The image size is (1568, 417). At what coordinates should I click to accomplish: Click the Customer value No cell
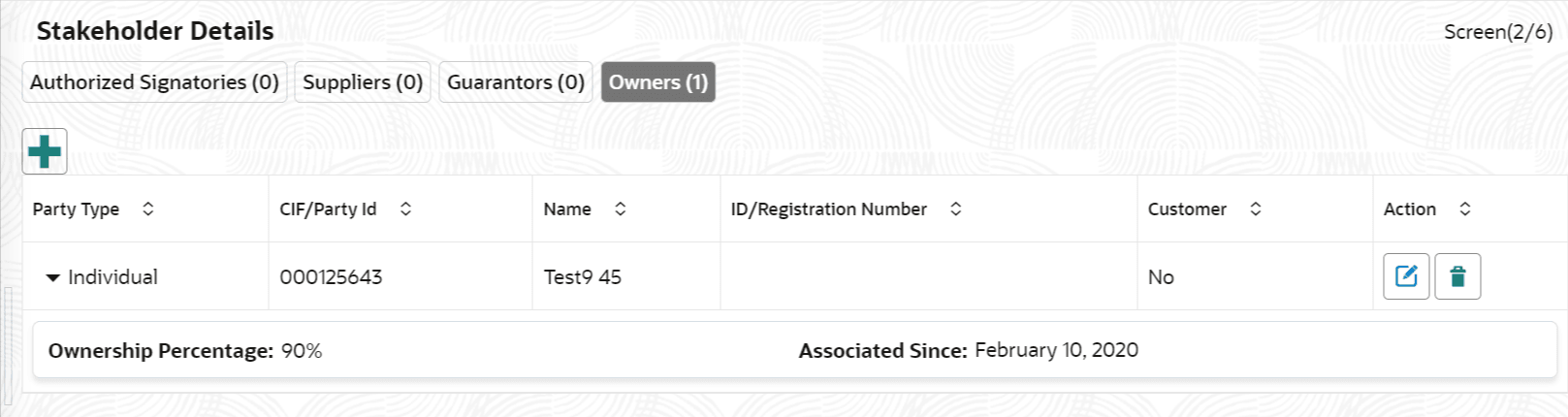coord(1161,277)
